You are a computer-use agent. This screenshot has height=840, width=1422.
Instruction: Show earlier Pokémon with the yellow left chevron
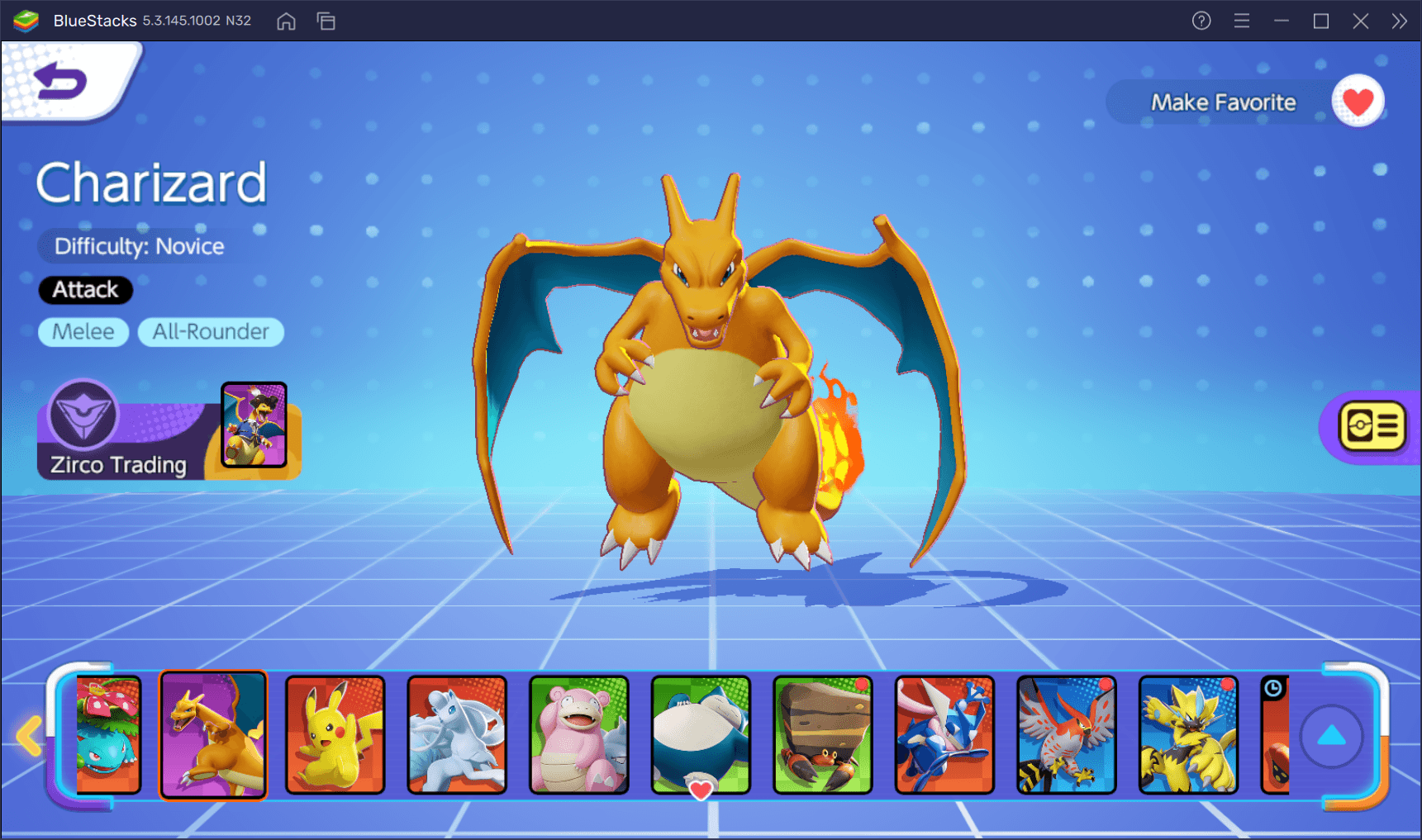30,737
